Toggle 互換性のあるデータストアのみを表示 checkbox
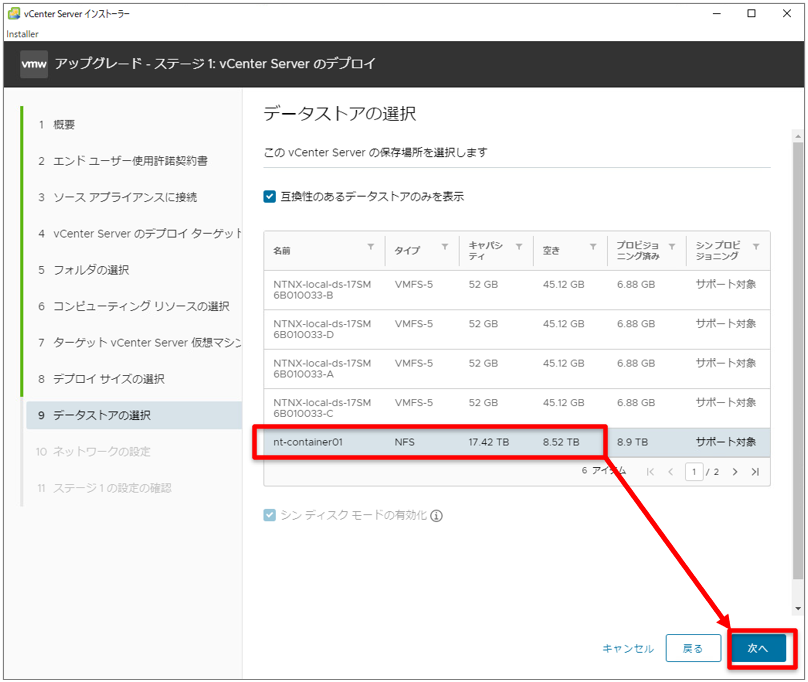Image resolution: width=808 pixels, height=682 pixels. pyautogui.click(x=270, y=196)
